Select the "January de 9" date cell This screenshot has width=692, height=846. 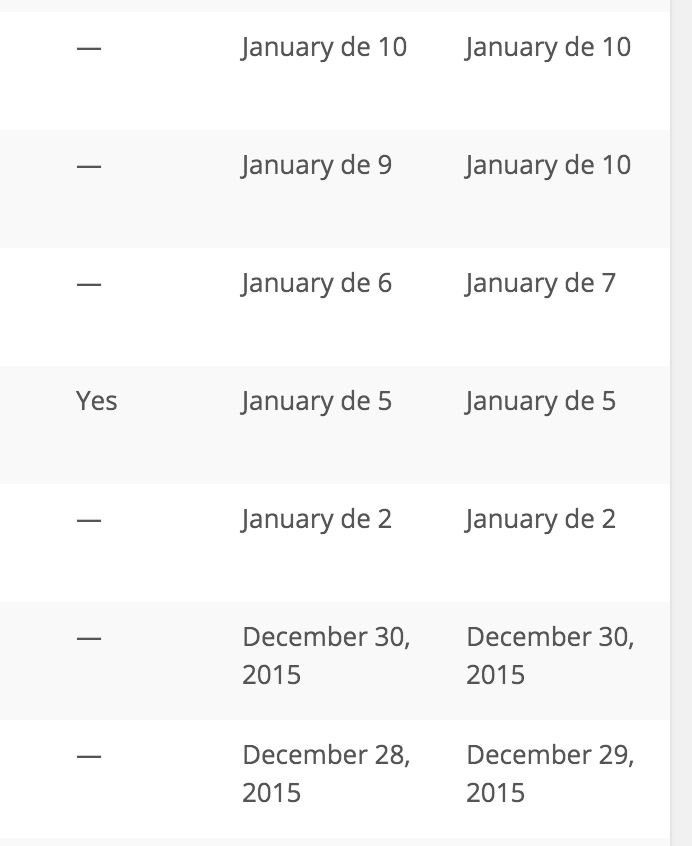pos(316,165)
